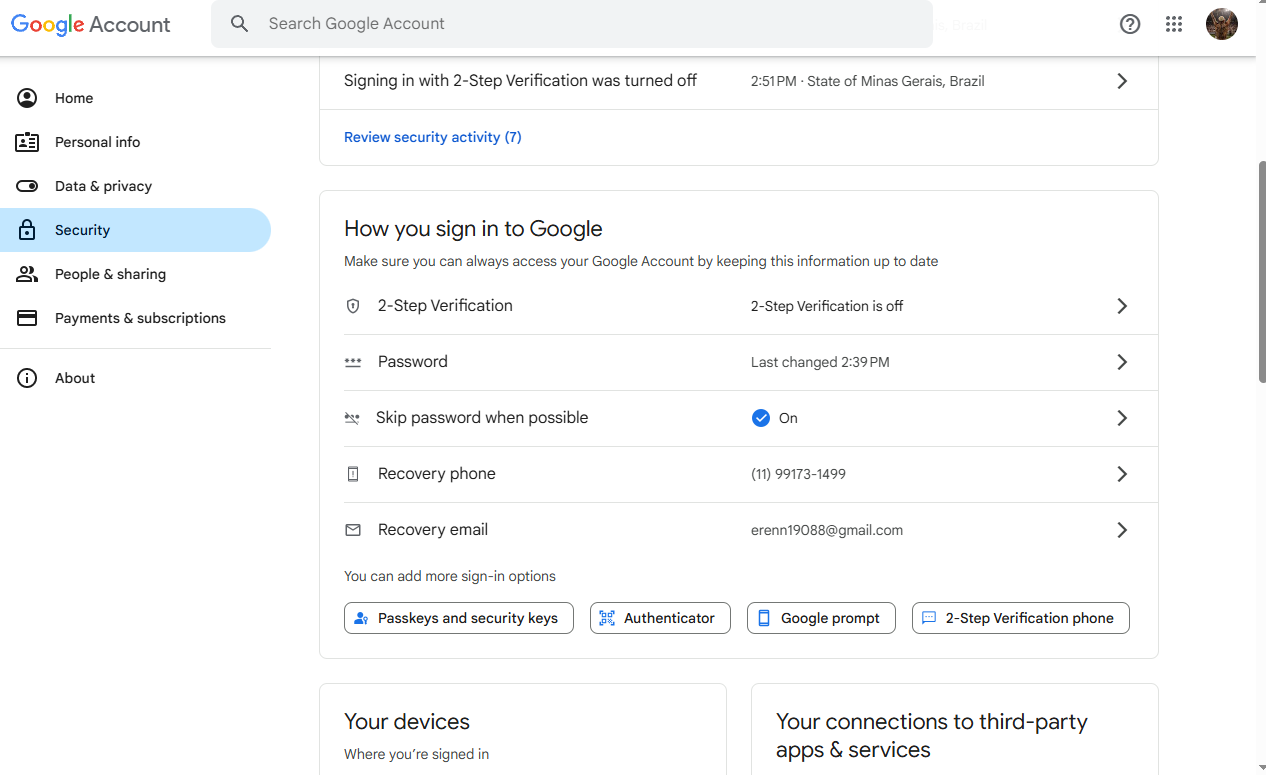Click the "Your devices" card heading
This screenshot has height=775, width=1266.
pyautogui.click(x=407, y=722)
